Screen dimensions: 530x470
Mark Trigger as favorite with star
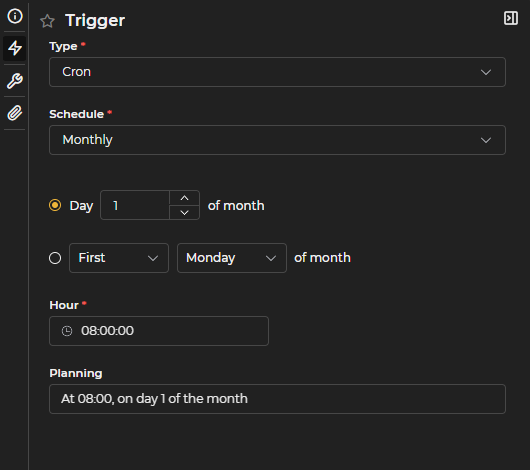click(x=47, y=21)
